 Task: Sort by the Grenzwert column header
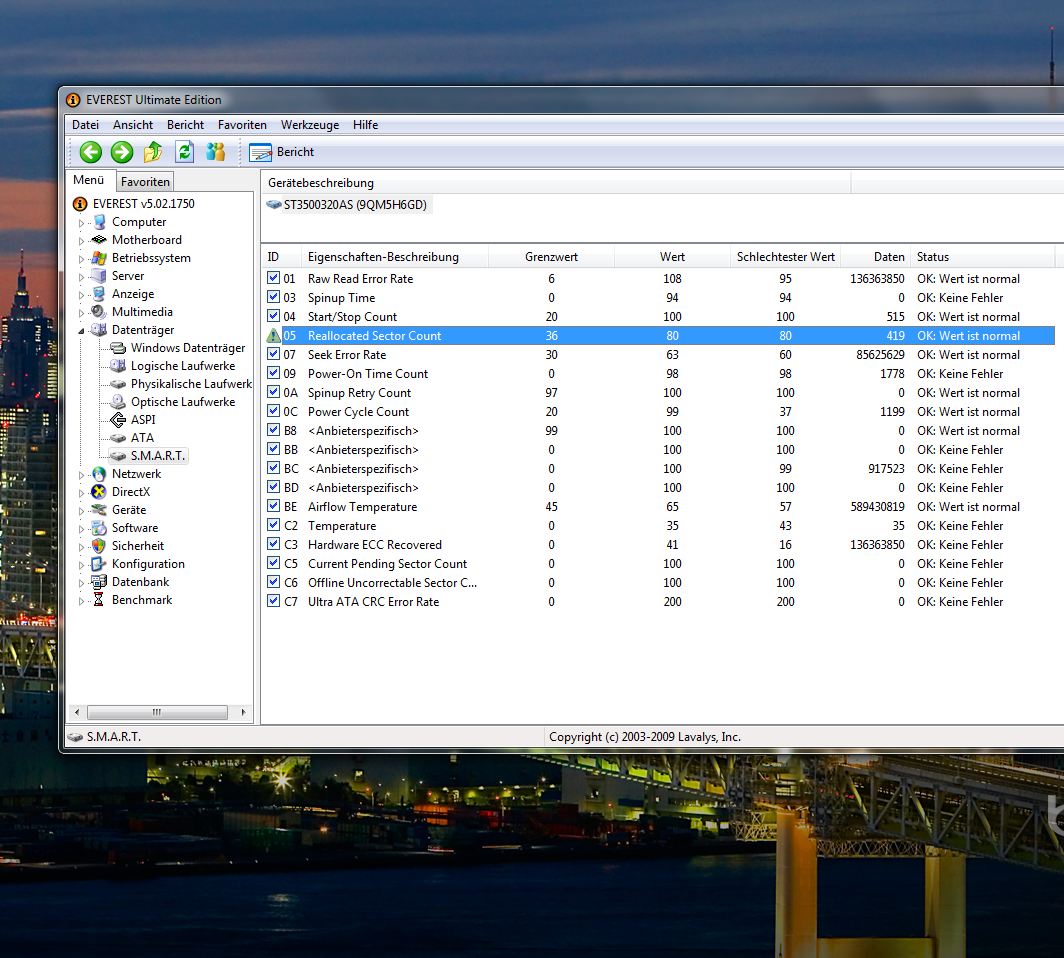click(551, 257)
